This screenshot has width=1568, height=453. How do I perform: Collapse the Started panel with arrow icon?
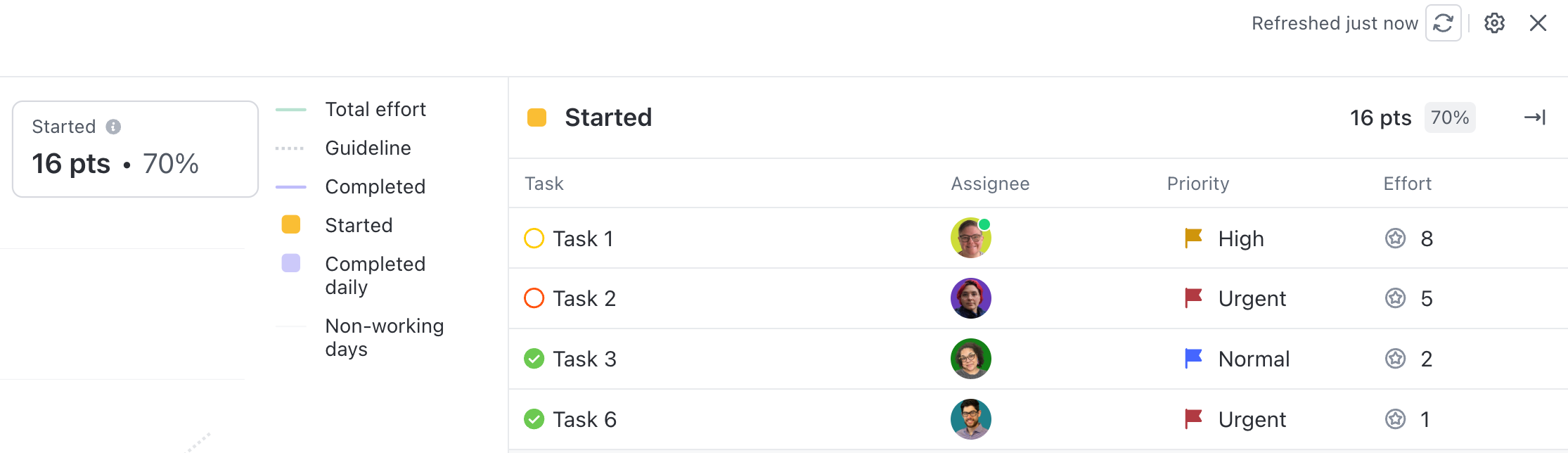(x=1534, y=117)
